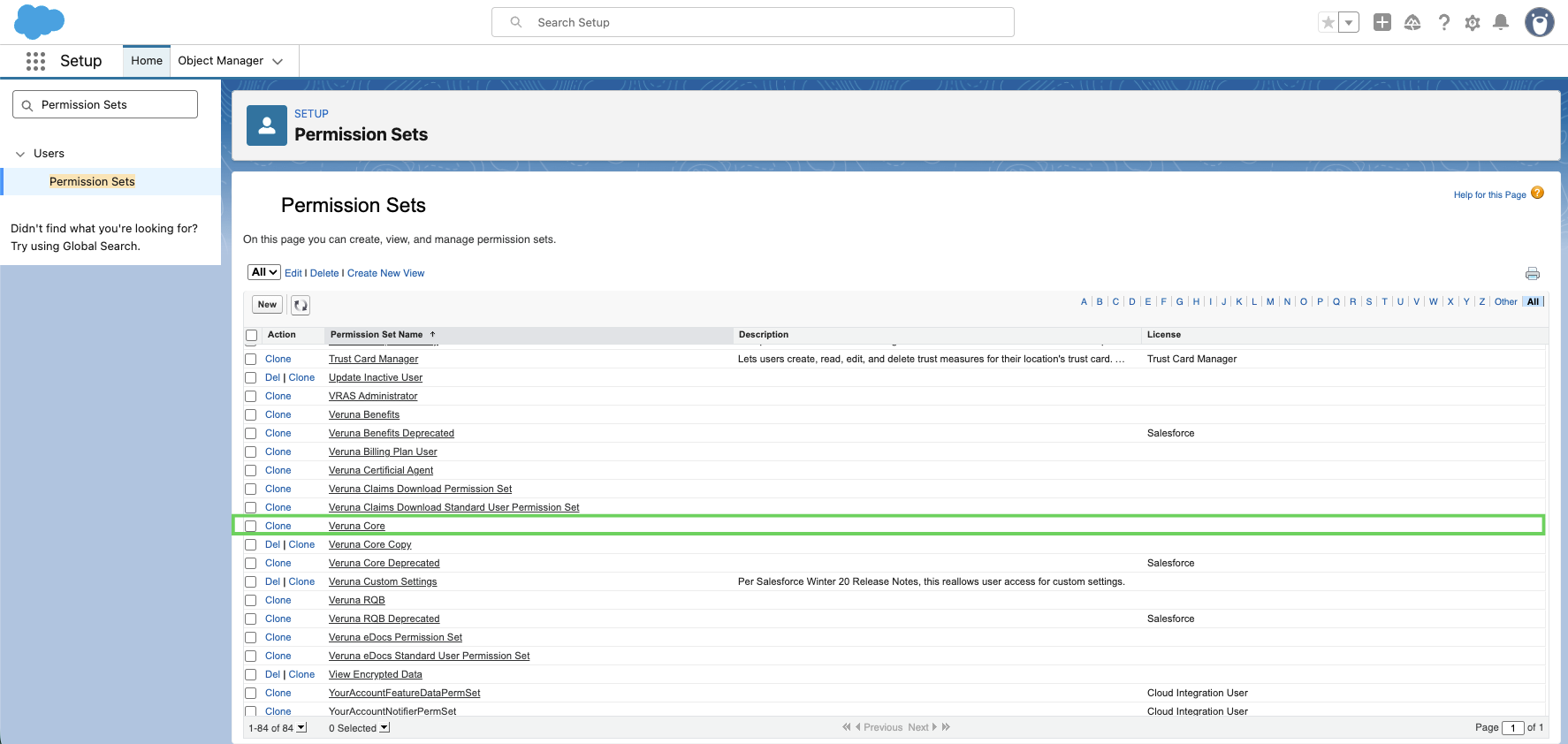Image resolution: width=1568 pixels, height=744 pixels.
Task: Open the Veruna Core Copy permission set
Action: coord(370,545)
